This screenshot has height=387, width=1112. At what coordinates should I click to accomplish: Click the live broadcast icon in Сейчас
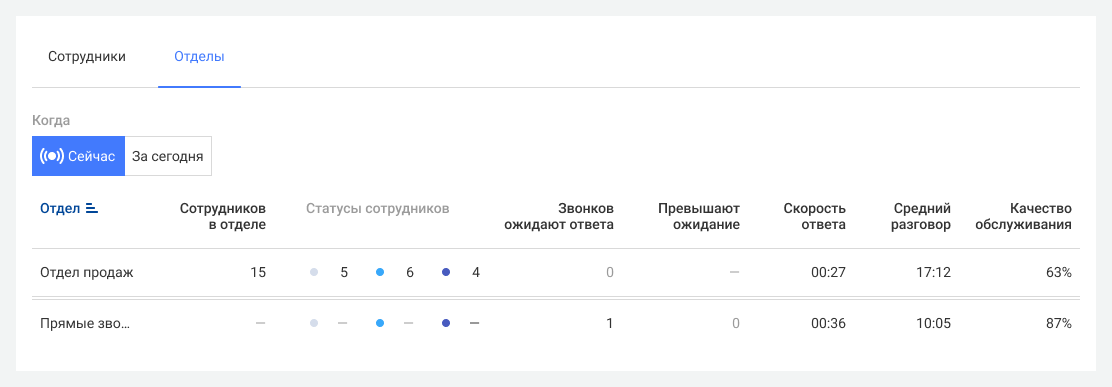tap(52, 156)
